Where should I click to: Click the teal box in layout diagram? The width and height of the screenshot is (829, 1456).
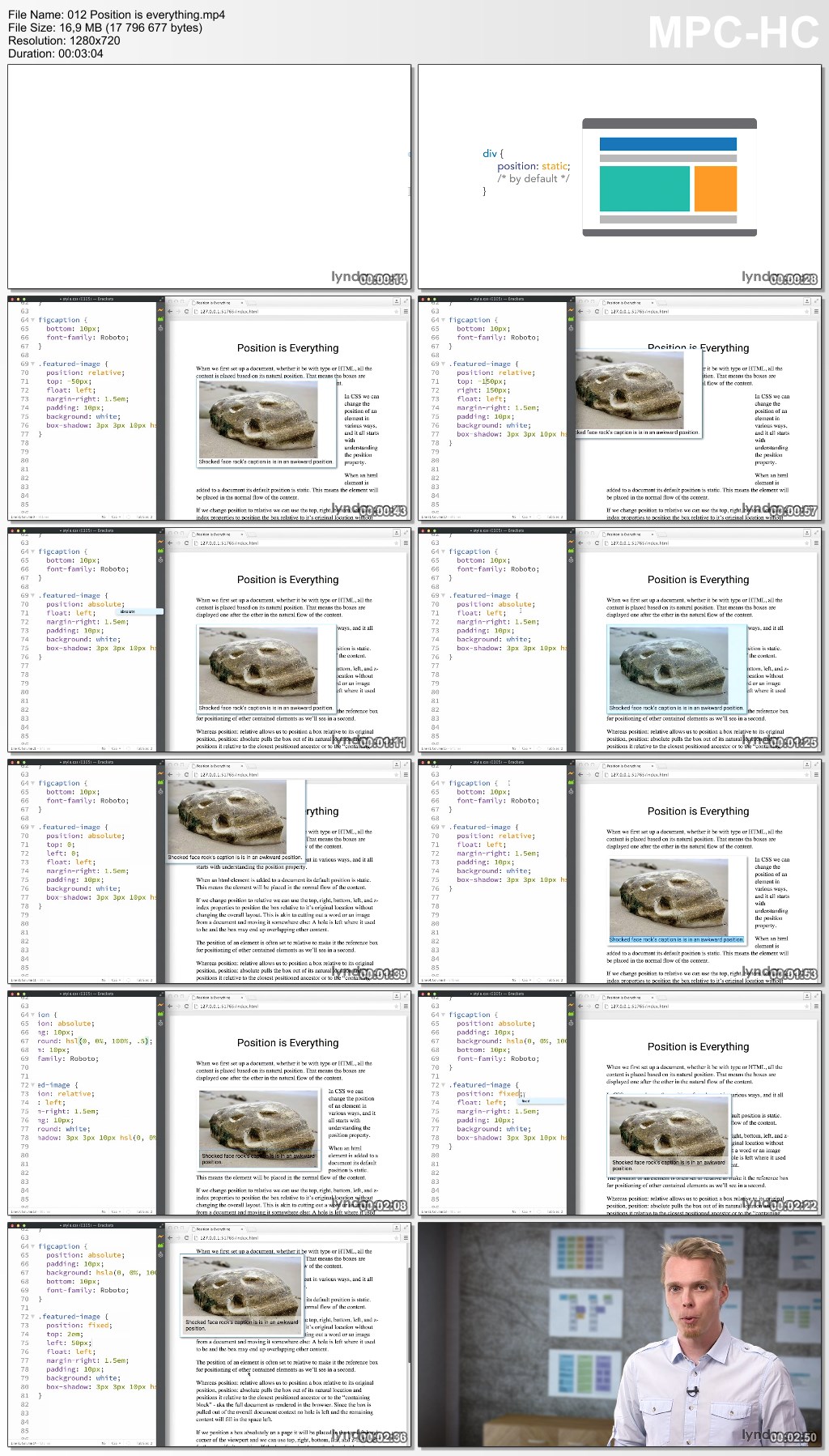tap(644, 188)
